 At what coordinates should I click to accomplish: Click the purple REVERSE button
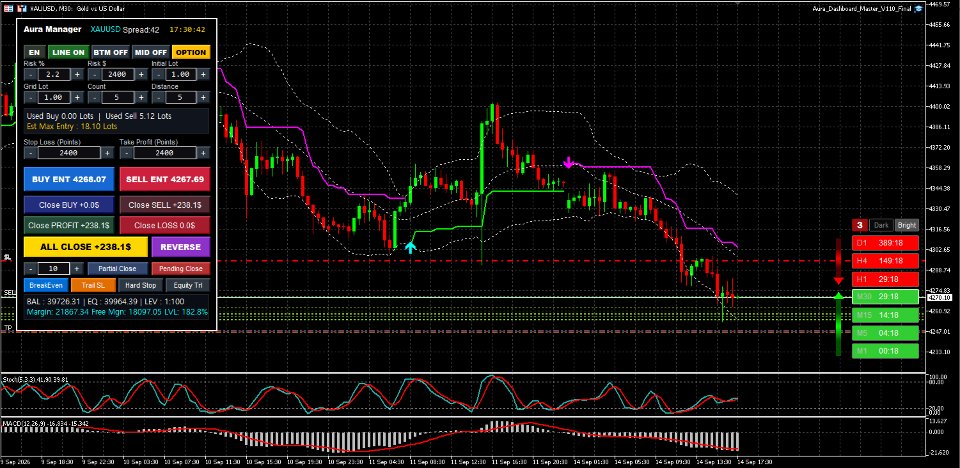(x=181, y=247)
